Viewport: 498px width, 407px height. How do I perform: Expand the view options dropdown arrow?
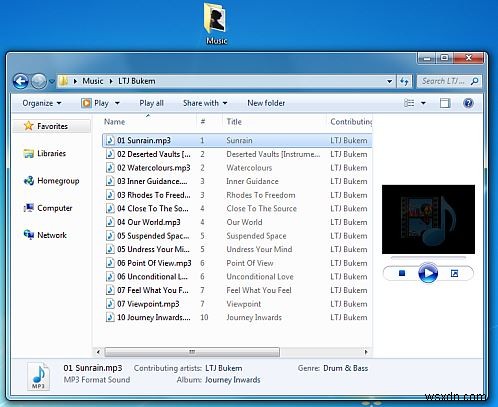point(423,103)
